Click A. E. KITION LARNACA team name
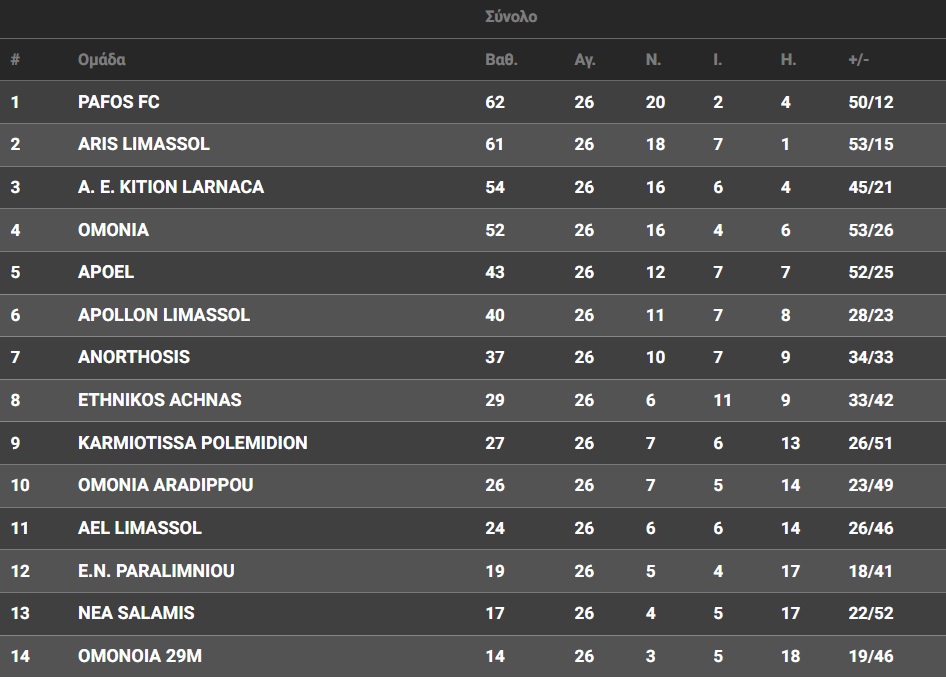This screenshot has height=680, width=946. (x=171, y=187)
